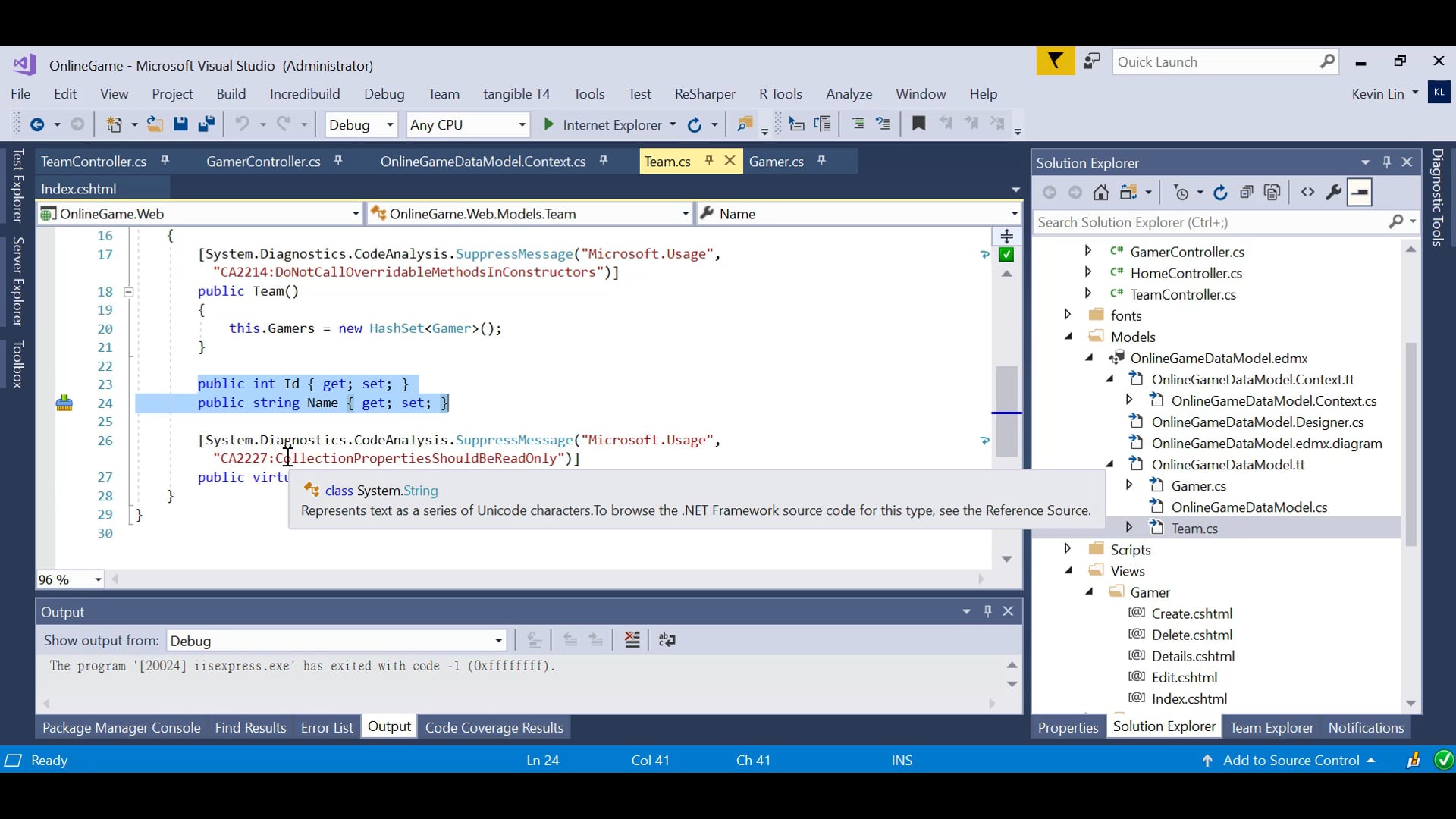Start debugging with Internet Explorer
Screen dimensions: 1456x819
coord(548,124)
